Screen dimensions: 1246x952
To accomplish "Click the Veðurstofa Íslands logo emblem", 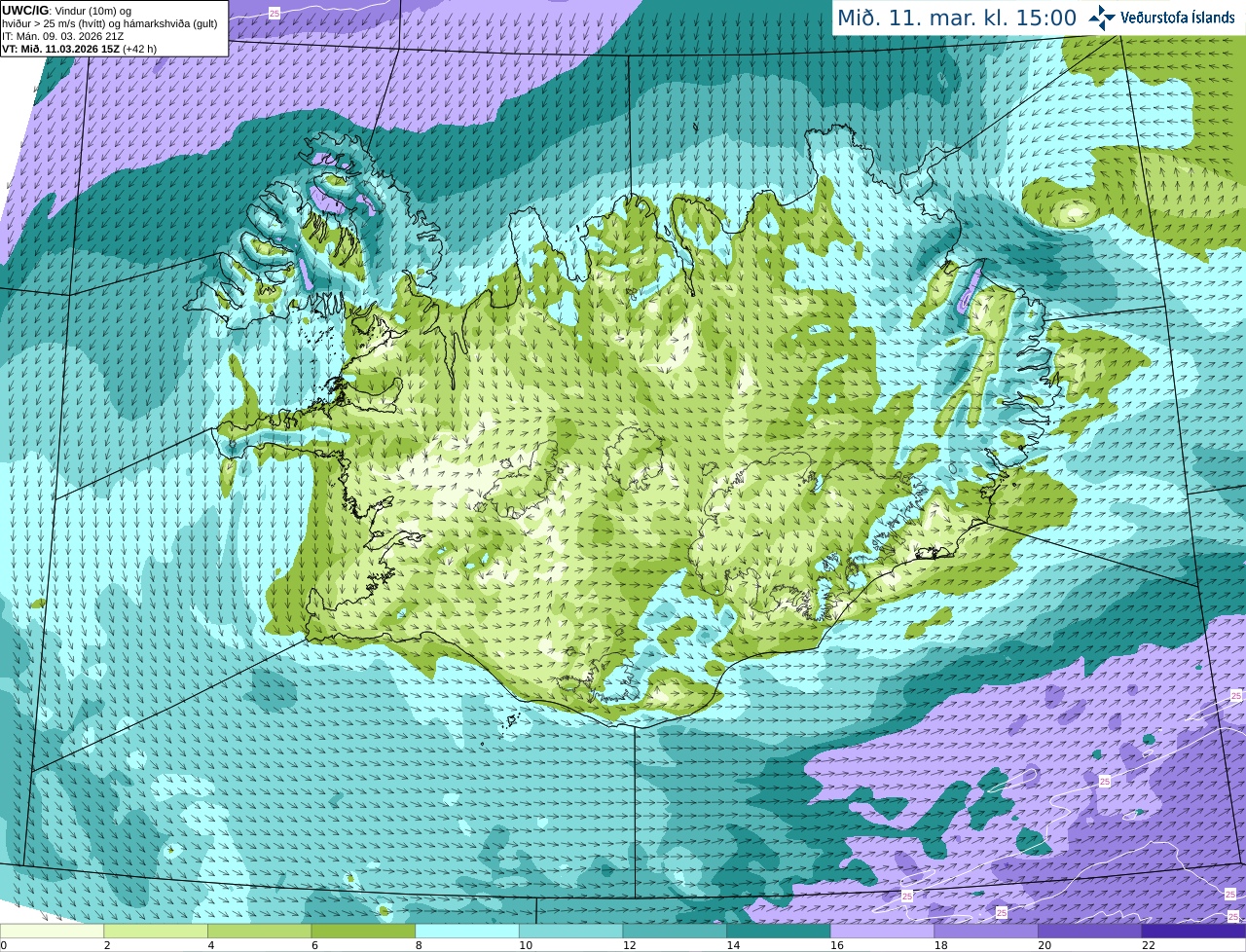I will [x=1102, y=17].
